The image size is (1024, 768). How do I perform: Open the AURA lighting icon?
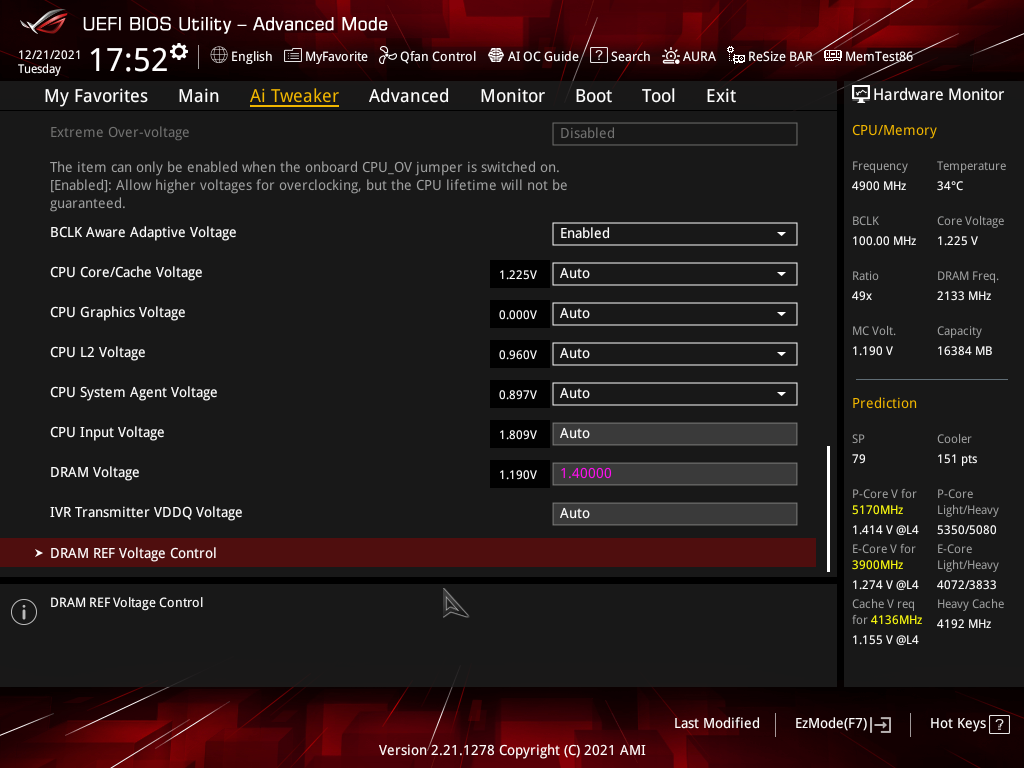(x=671, y=56)
